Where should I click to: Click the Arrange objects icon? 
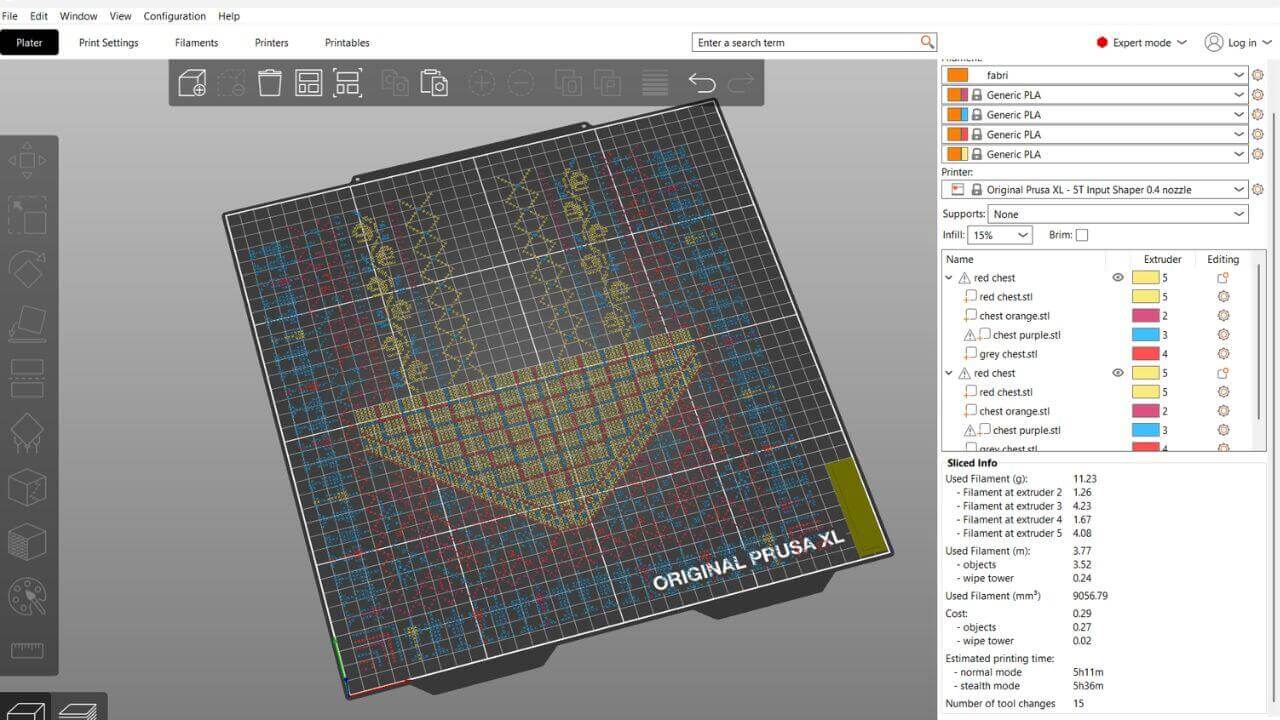308,82
